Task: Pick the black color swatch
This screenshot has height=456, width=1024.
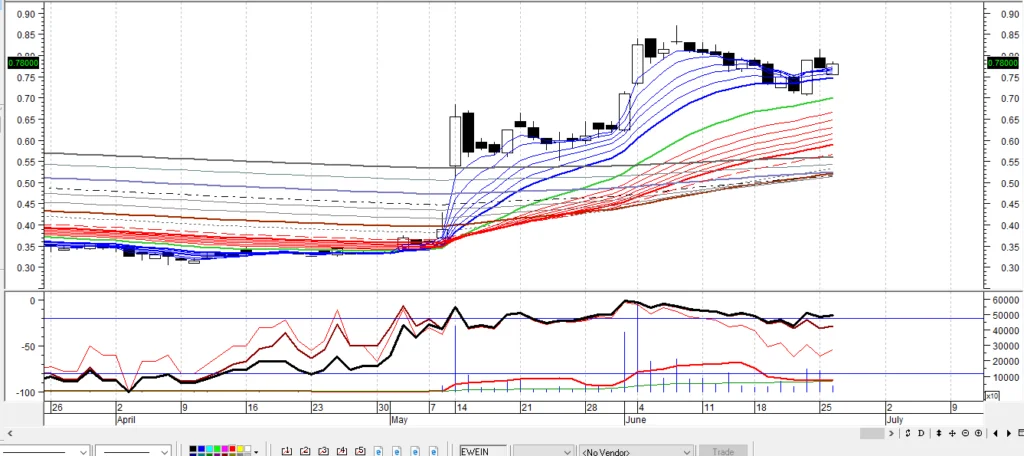Action: [193, 450]
